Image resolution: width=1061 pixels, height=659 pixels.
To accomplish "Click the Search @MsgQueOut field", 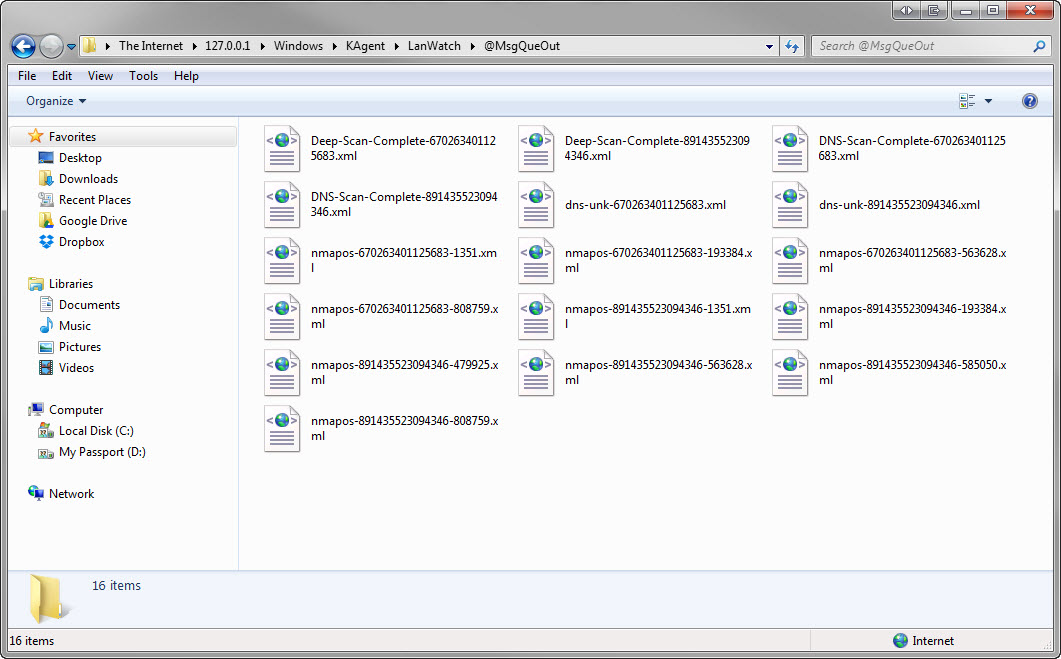I will pos(920,46).
